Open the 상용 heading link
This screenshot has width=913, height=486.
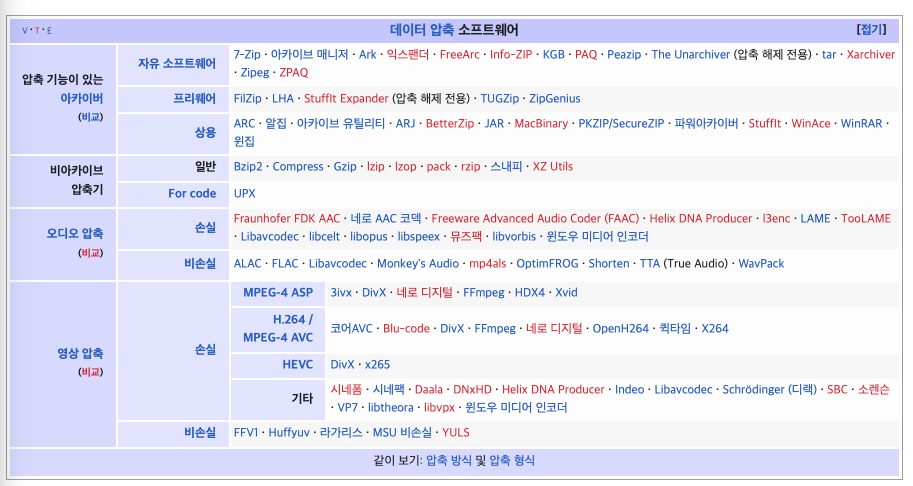(205, 132)
